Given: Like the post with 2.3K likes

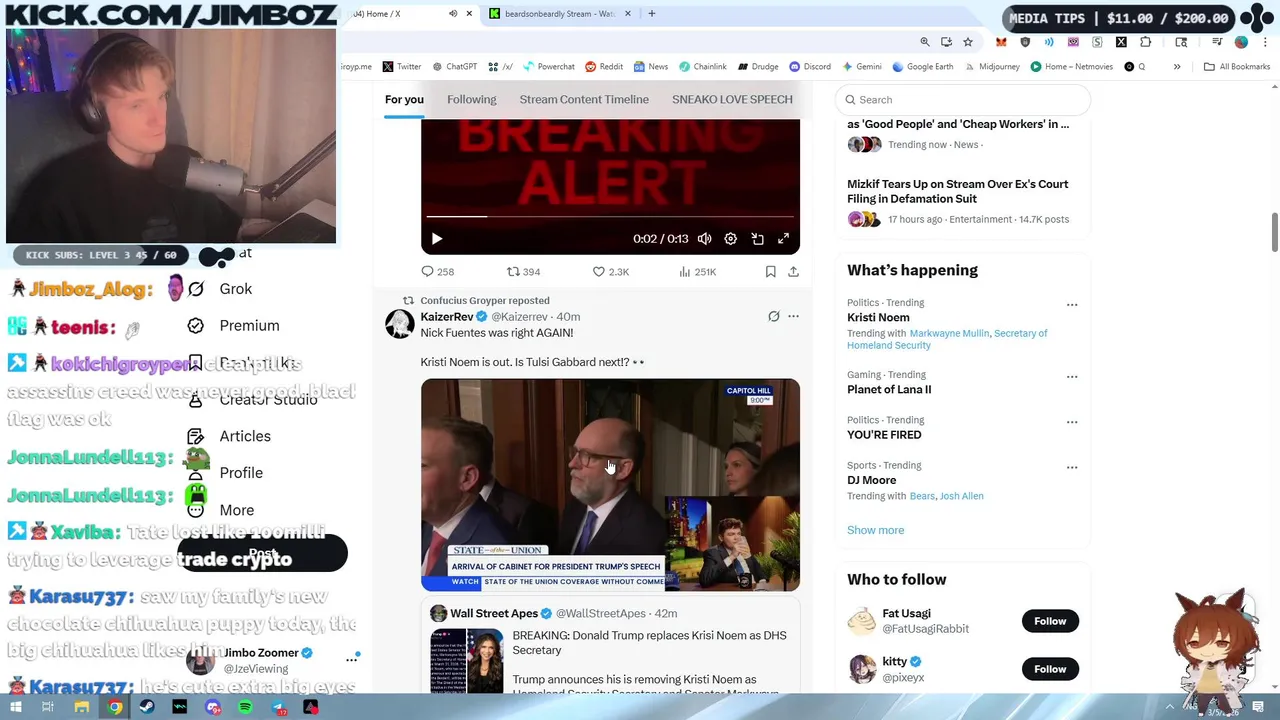Looking at the screenshot, I should tap(610, 272).
